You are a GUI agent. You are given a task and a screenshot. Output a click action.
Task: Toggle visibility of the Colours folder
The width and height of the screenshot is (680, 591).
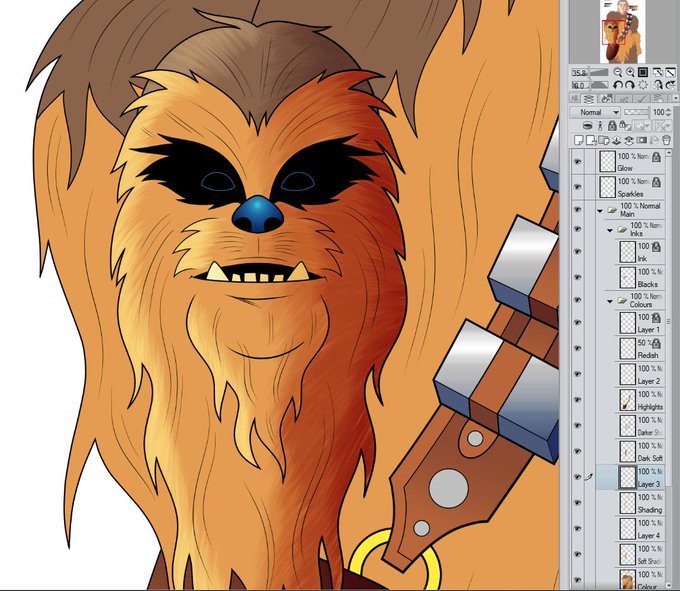(x=577, y=300)
